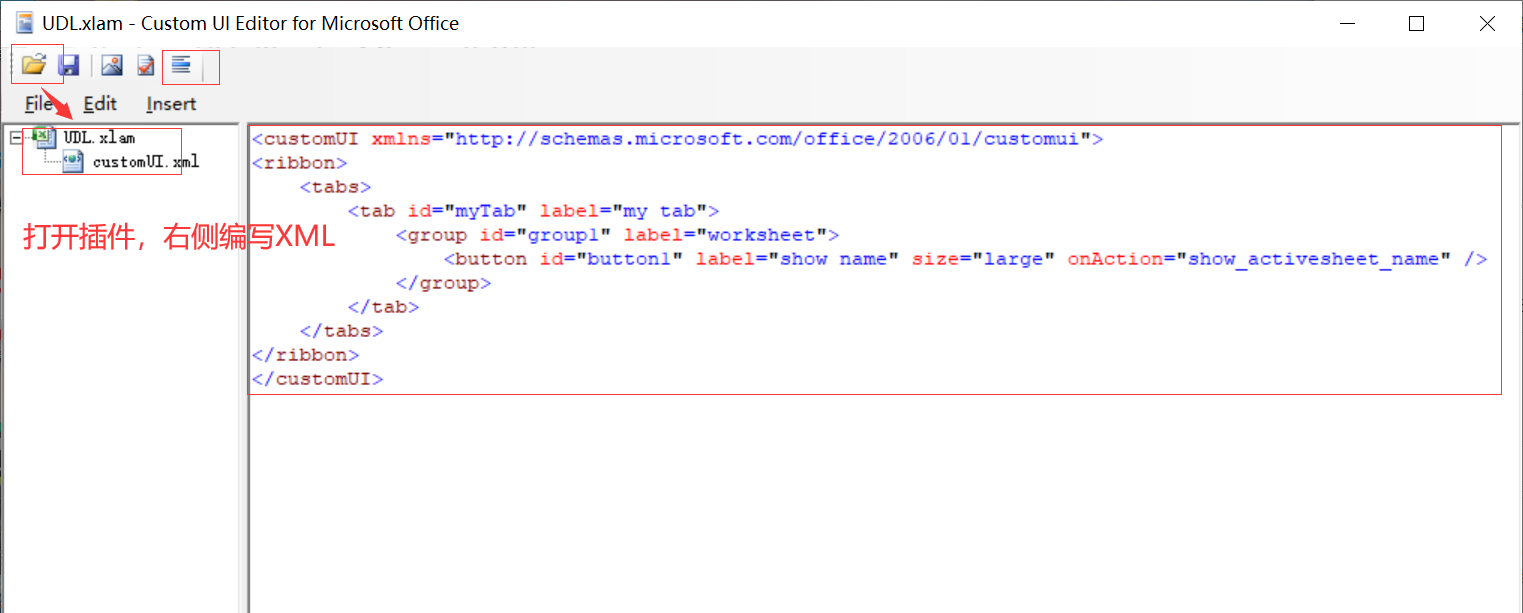Click the opening <tabs> tag line
This screenshot has height=613, width=1523.
(335, 187)
